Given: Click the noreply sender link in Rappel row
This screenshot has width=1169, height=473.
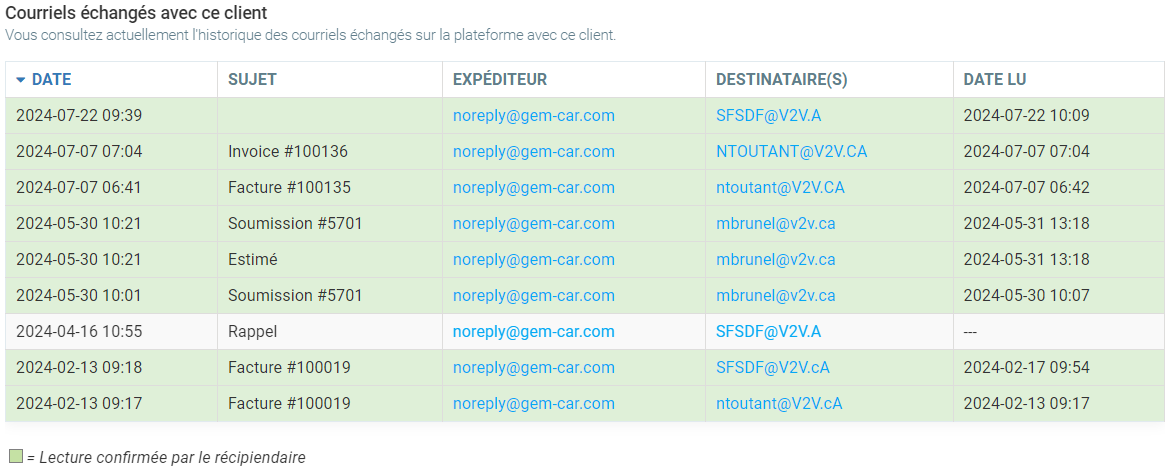Looking at the screenshot, I should (533, 332).
